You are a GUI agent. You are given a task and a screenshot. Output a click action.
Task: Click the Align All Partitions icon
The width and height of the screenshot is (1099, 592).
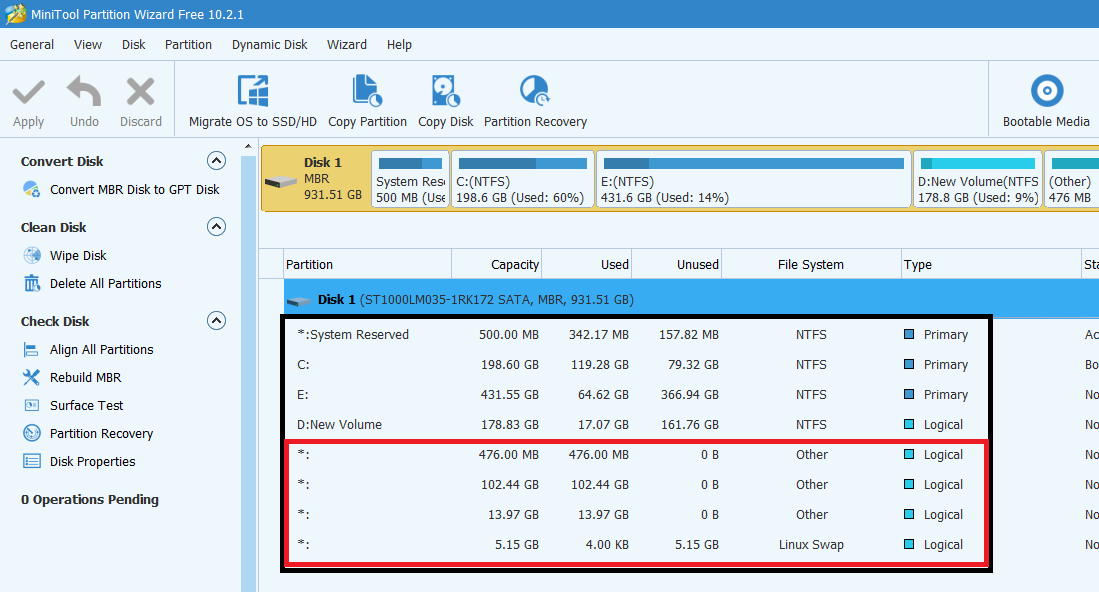coord(31,349)
